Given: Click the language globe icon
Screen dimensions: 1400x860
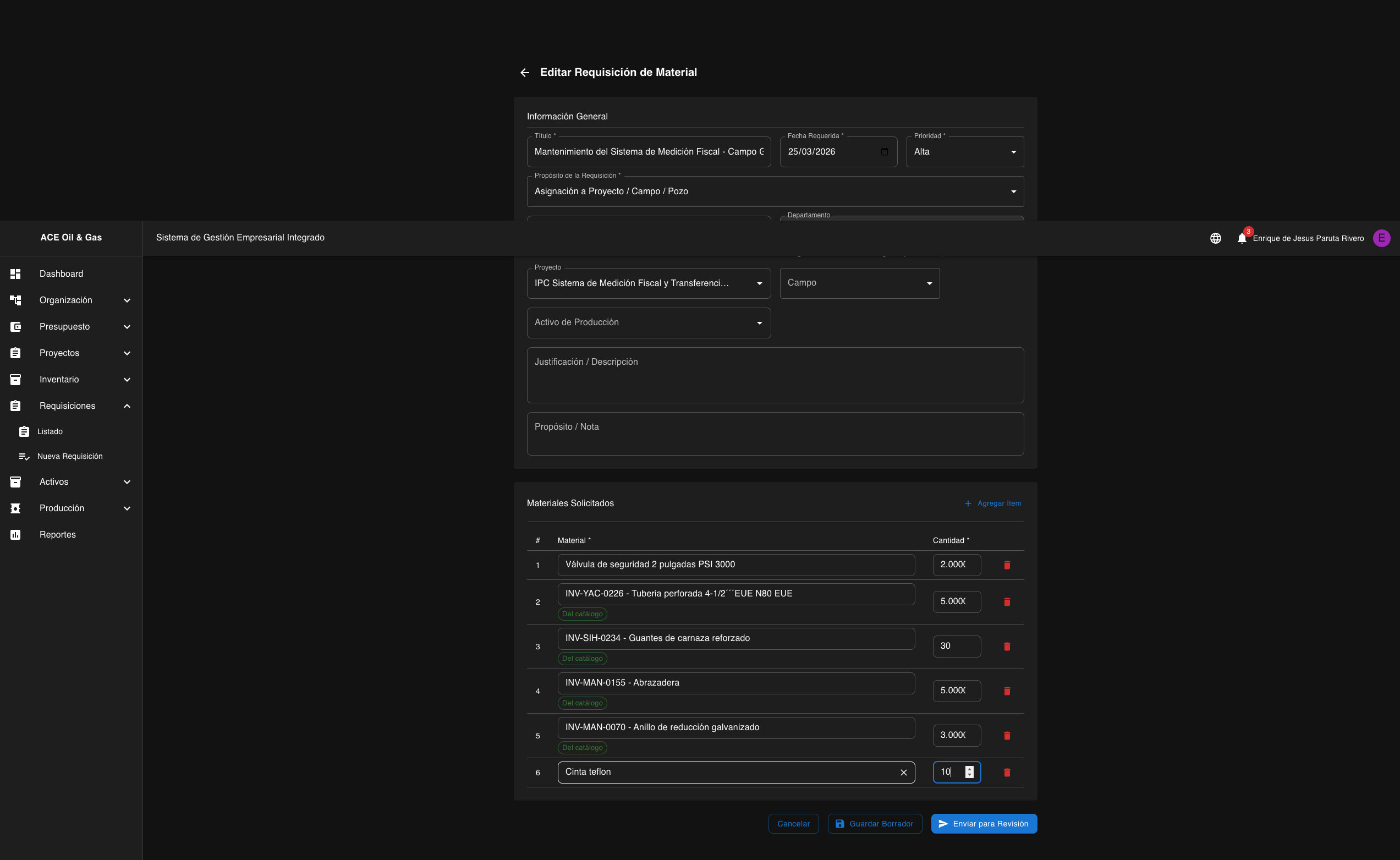Looking at the screenshot, I should 1215,238.
